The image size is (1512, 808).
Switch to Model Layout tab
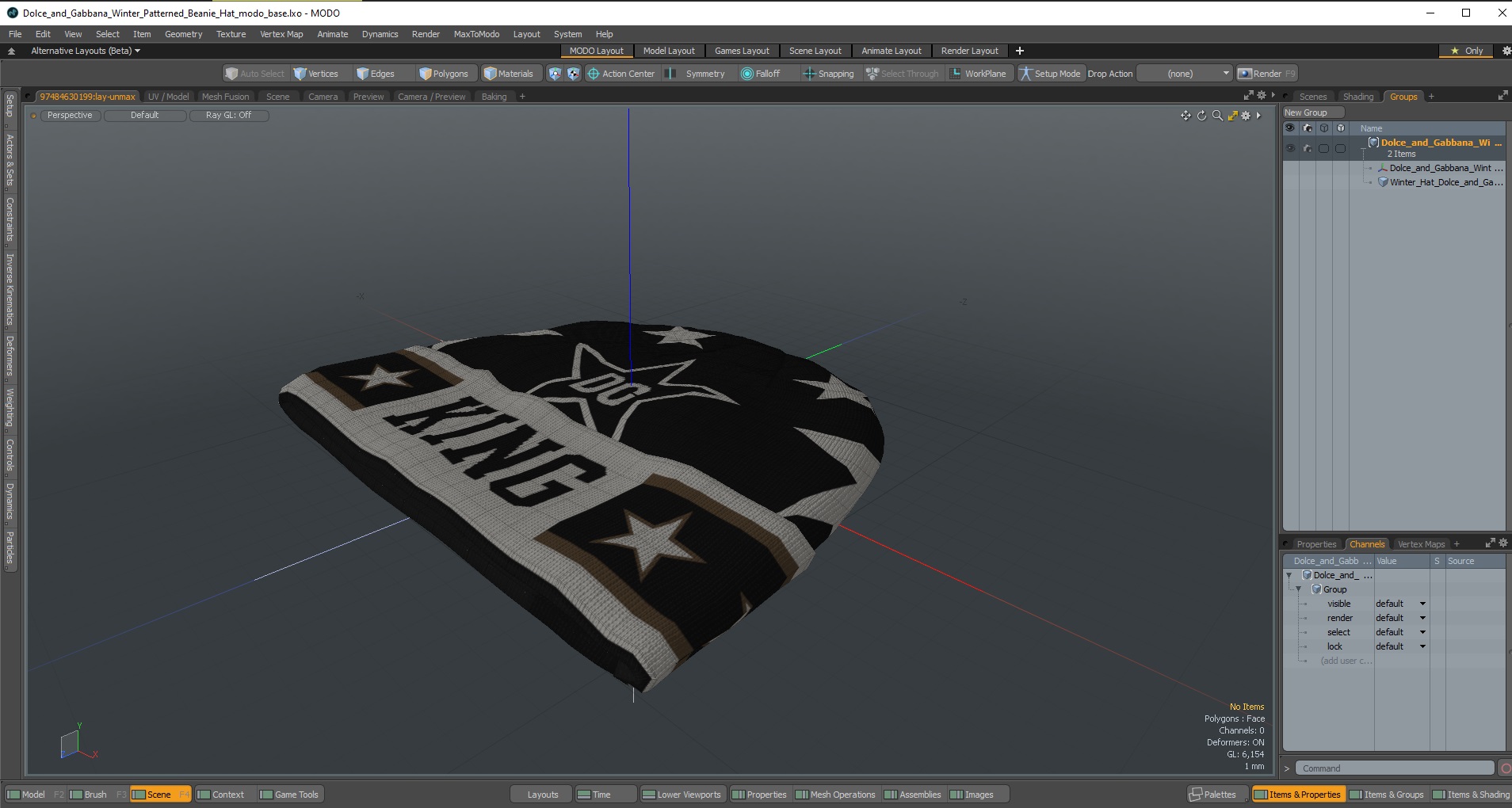669,51
